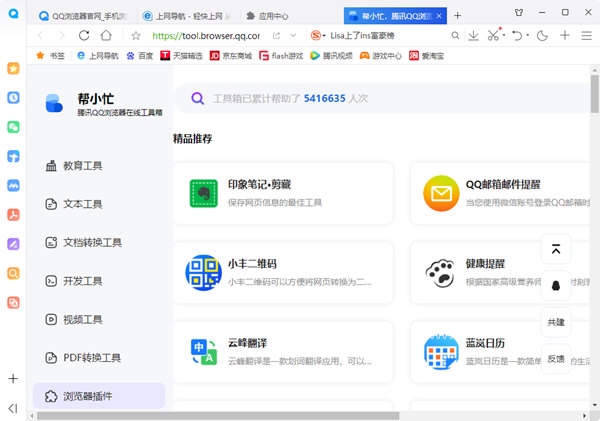This screenshot has width=600, height=421.
Task: Click the WeChat icon in left sidebar
Action: pos(13,127)
